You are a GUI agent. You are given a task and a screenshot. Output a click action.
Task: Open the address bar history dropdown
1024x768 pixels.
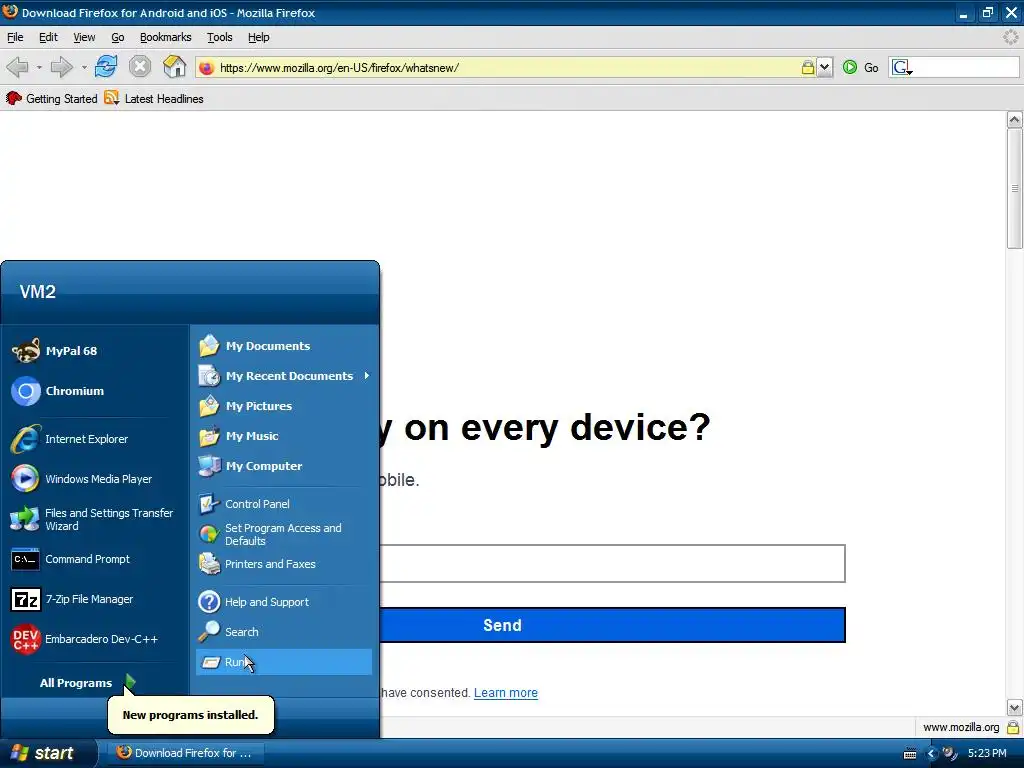(x=825, y=67)
